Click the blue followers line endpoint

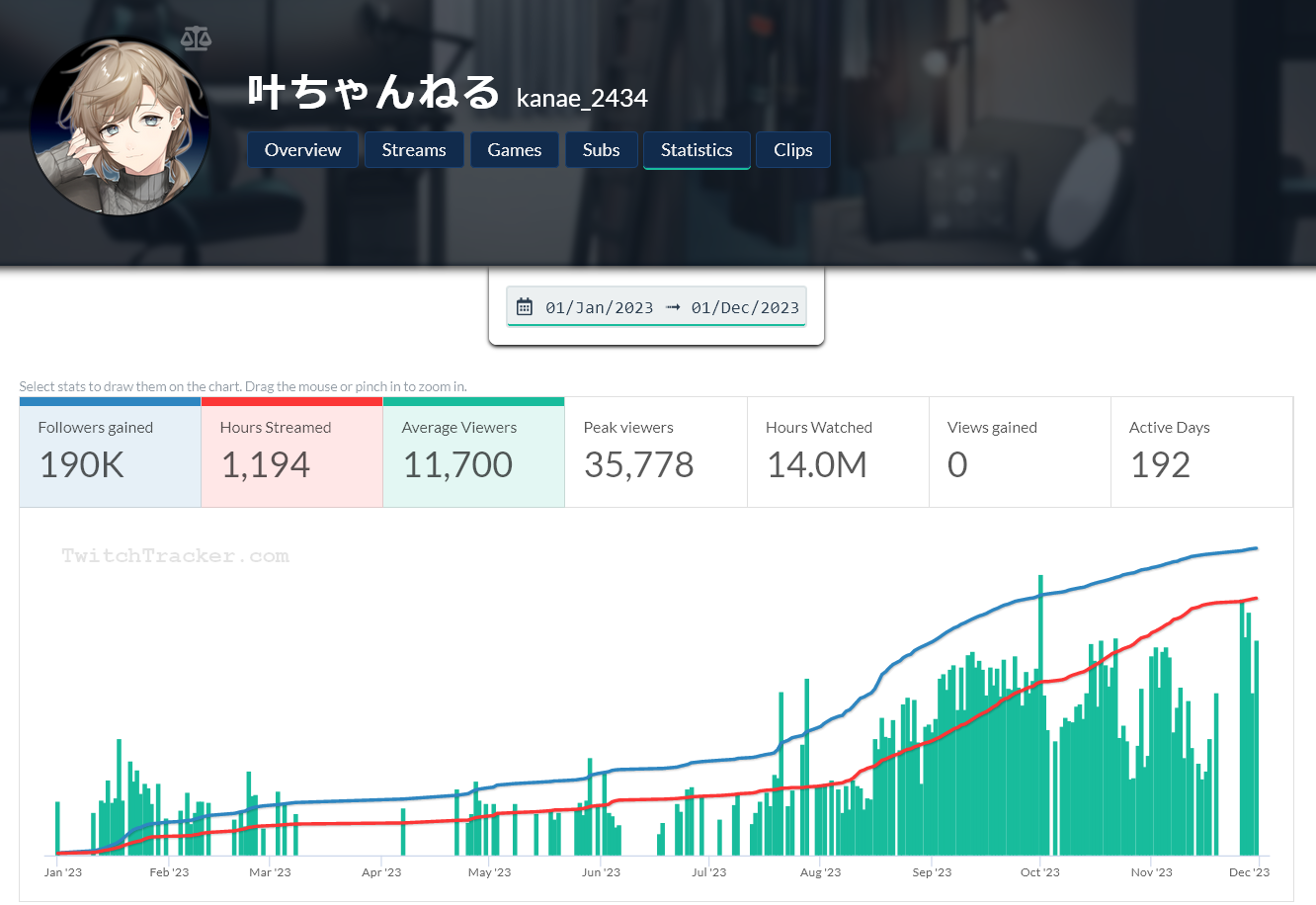[1256, 548]
